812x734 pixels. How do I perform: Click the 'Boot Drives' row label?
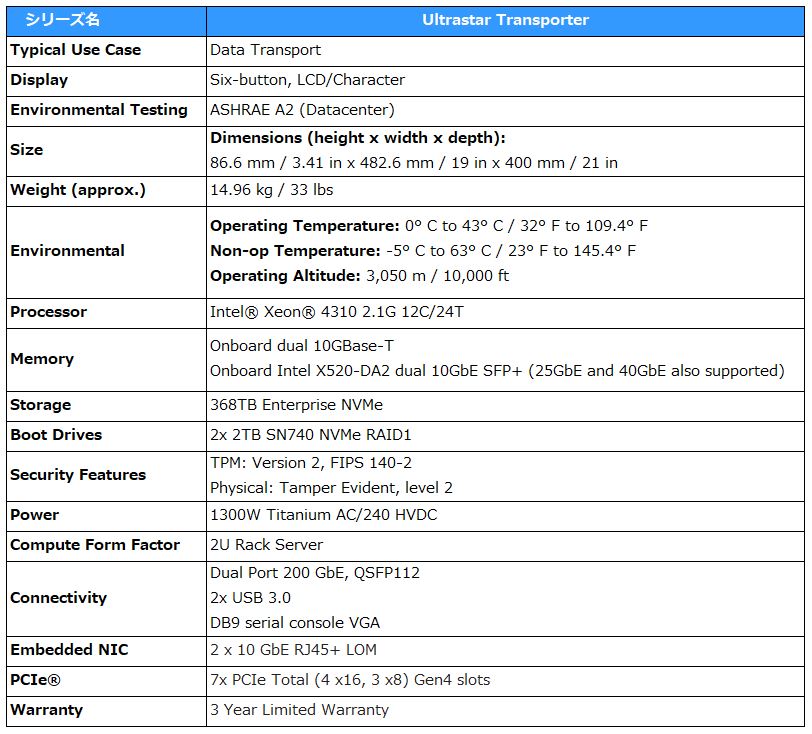[x=56, y=435]
